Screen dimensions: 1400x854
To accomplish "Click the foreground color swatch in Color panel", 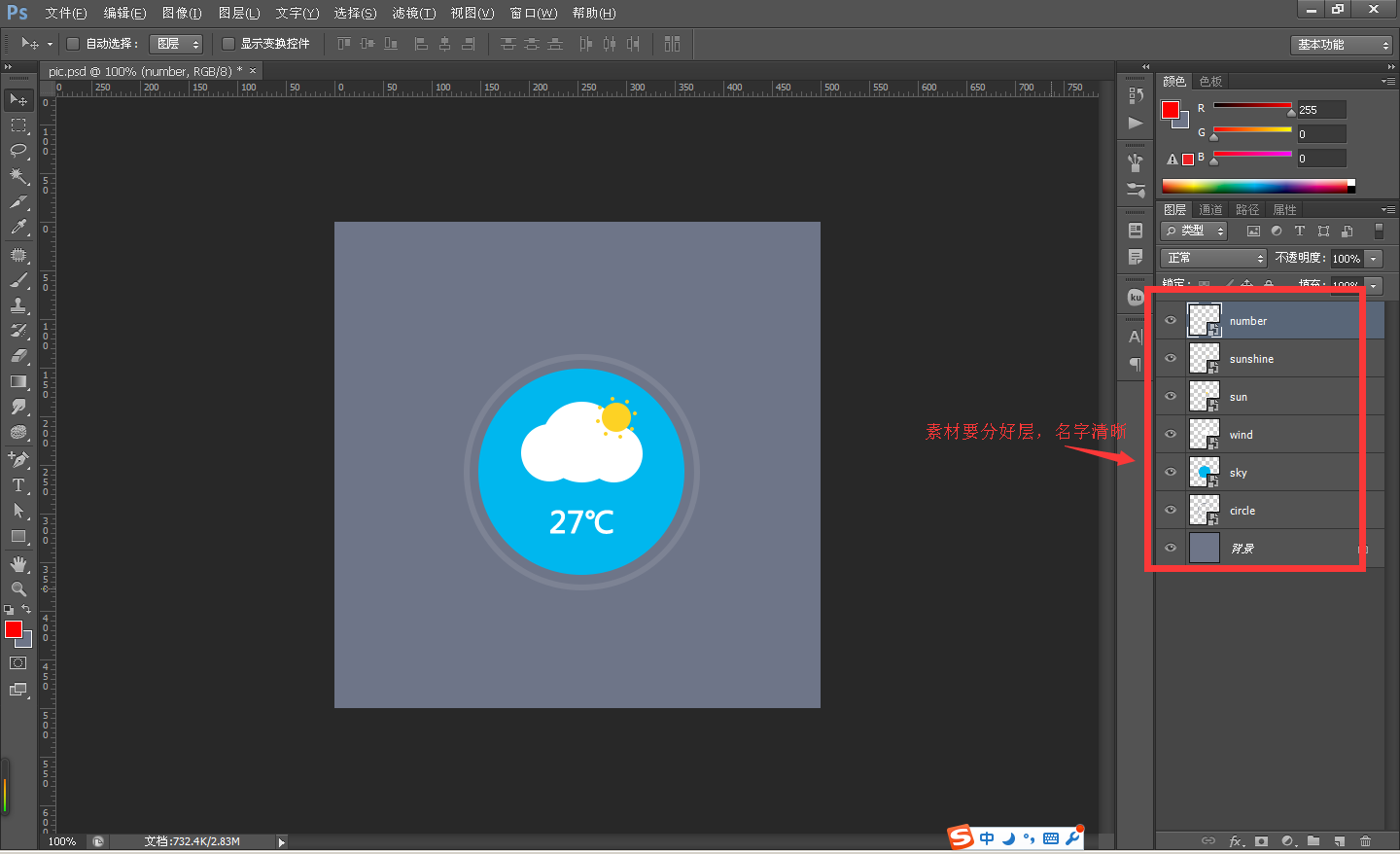I will (1171, 110).
